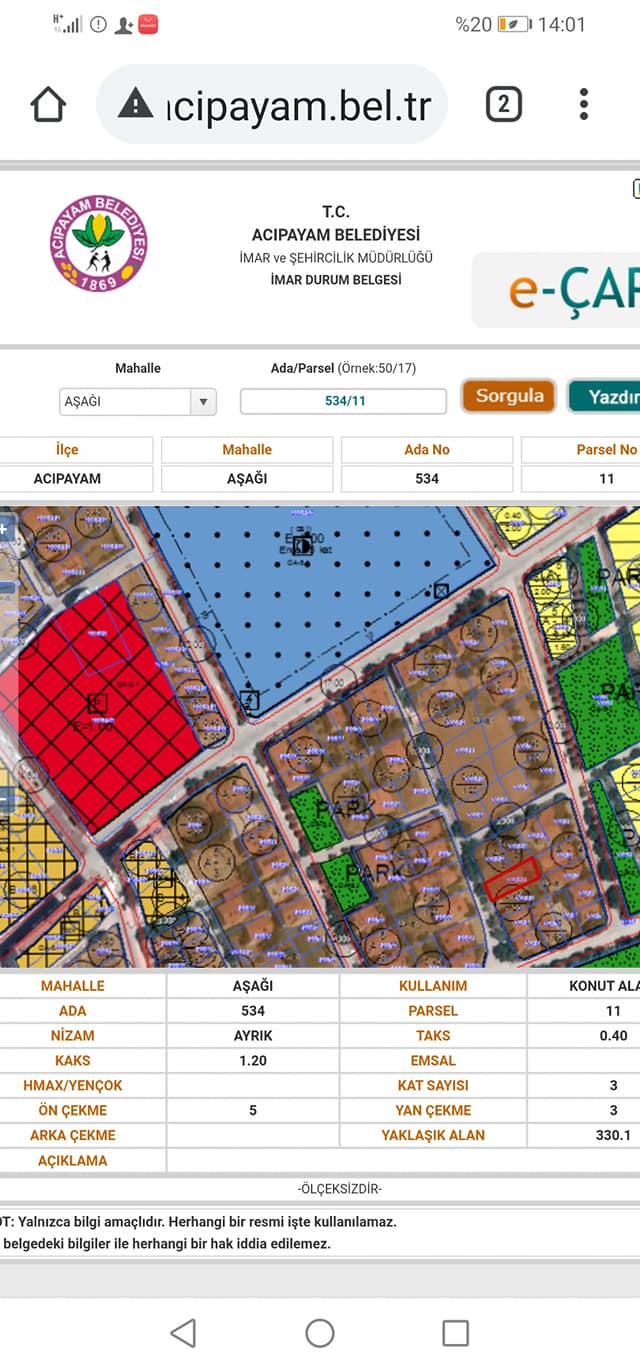The height and width of the screenshot is (1370, 640).
Task: Tap the site security warning triangle
Action: click(x=135, y=103)
